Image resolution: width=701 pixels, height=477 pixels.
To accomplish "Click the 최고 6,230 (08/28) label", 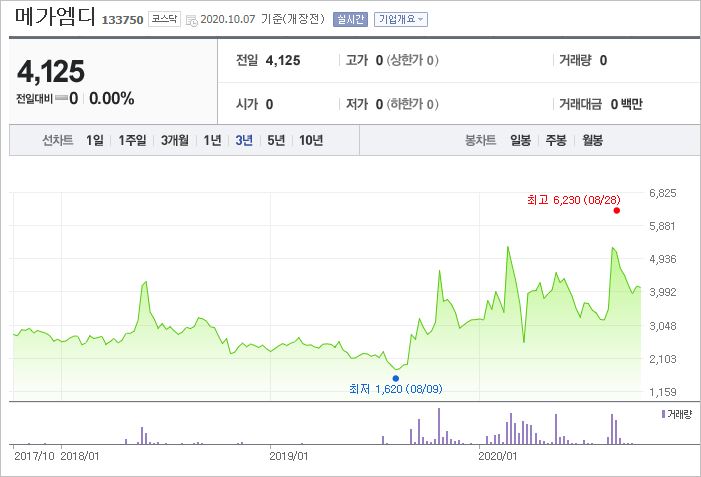I will click(x=574, y=200).
